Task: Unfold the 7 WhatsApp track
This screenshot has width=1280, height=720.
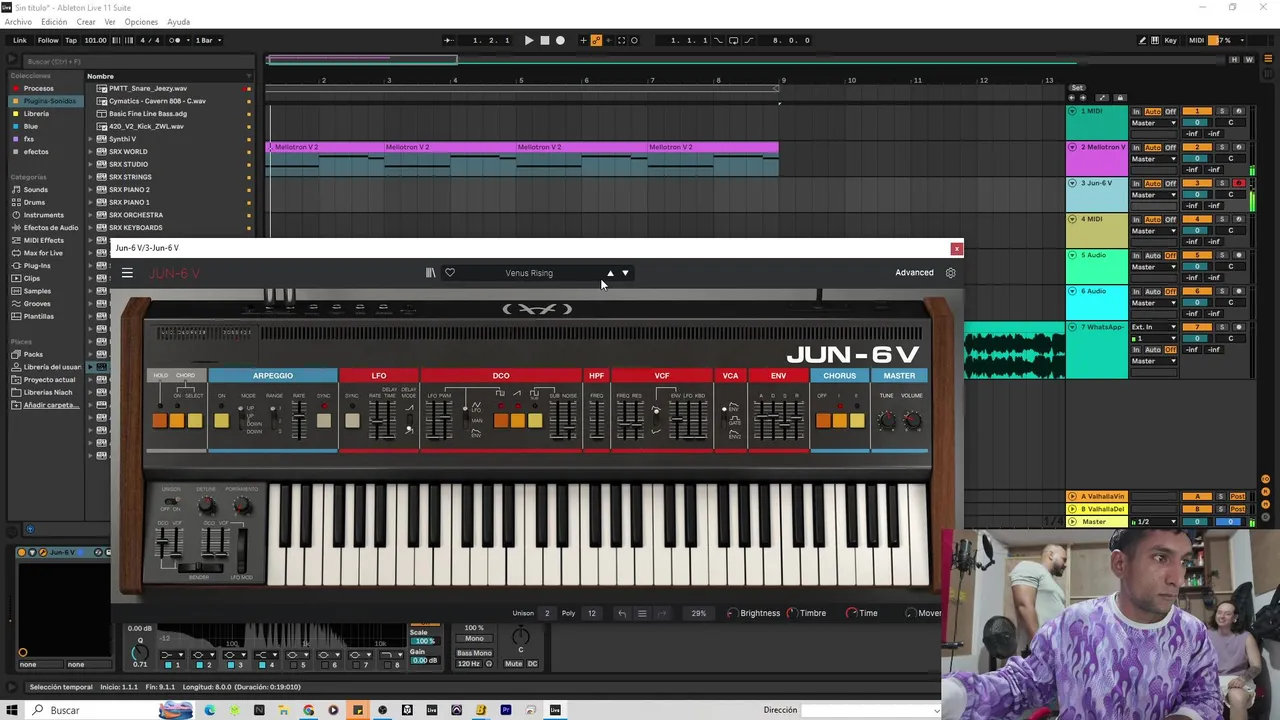Action: click(x=1072, y=327)
